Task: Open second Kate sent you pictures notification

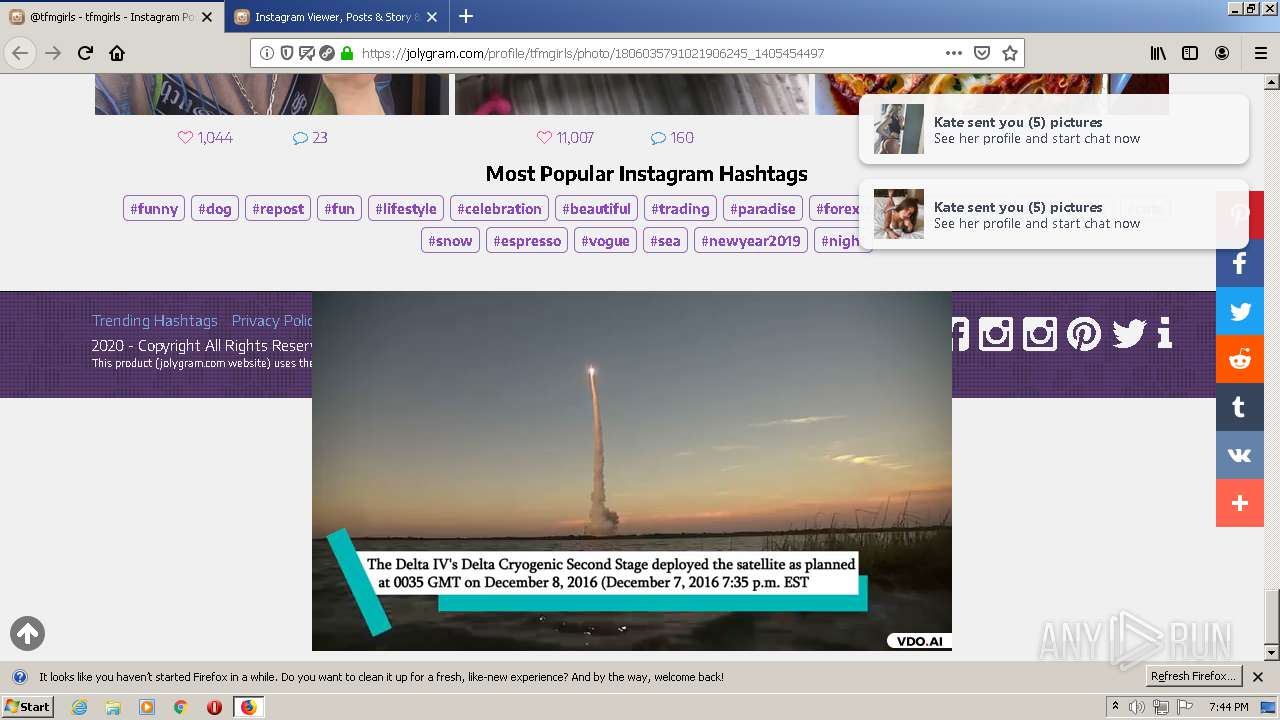Action: (1054, 214)
